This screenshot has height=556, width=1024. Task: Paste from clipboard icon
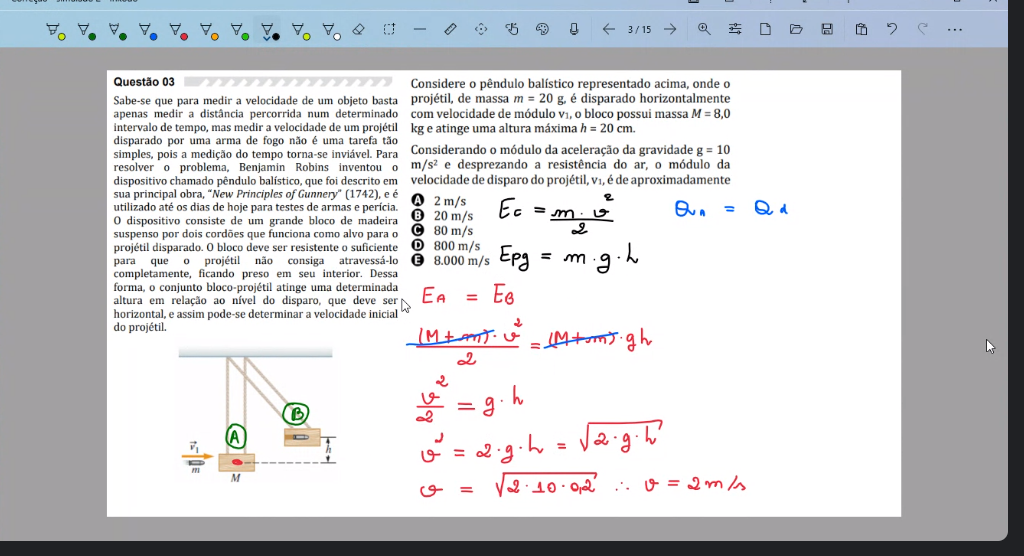coord(861,29)
